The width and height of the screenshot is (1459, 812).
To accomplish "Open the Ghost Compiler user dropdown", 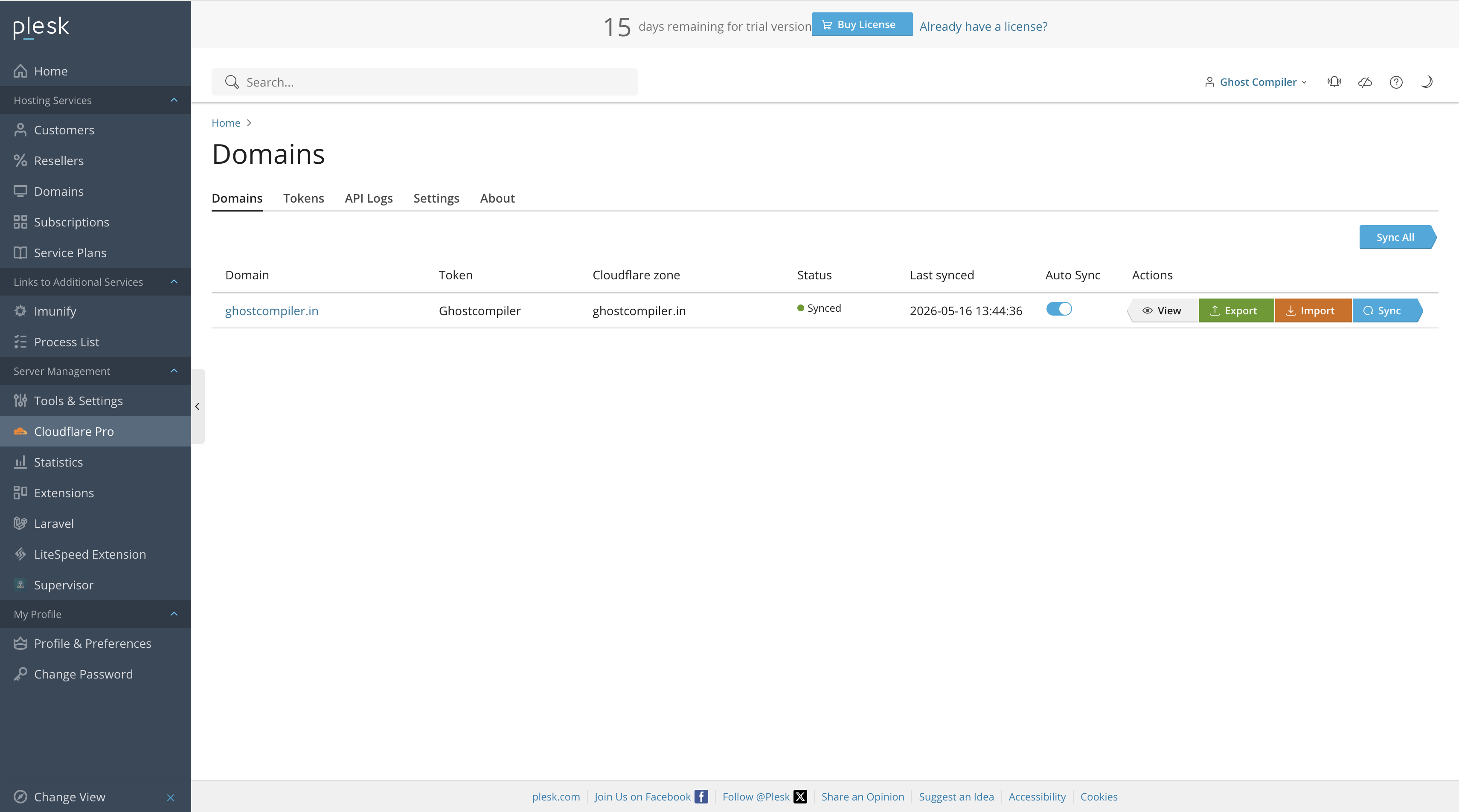I will pyautogui.click(x=1256, y=82).
